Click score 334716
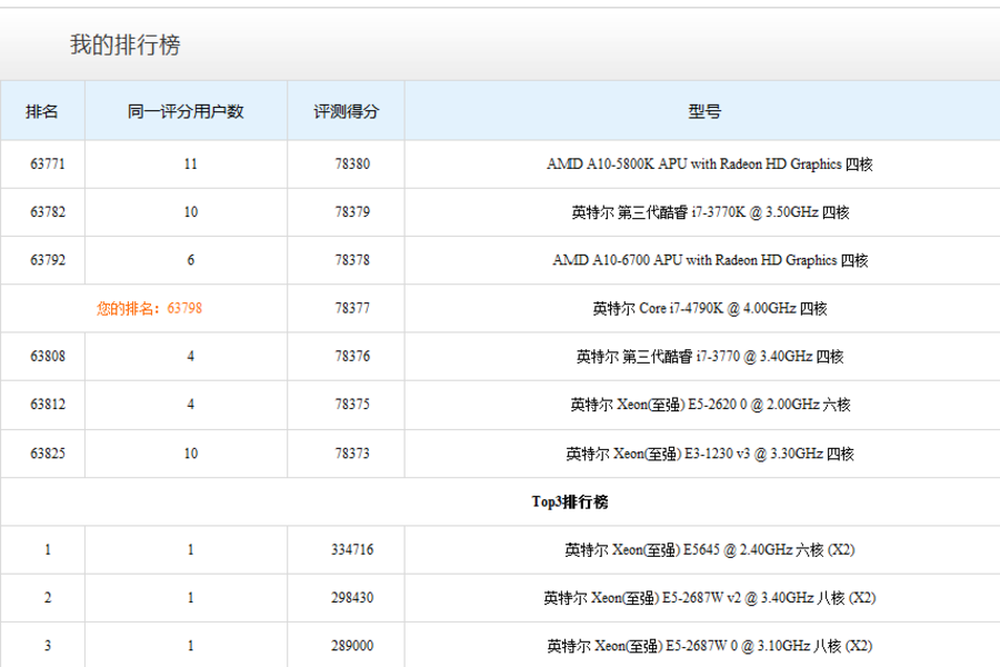This screenshot has width=1000, height=667. (352, 550)
